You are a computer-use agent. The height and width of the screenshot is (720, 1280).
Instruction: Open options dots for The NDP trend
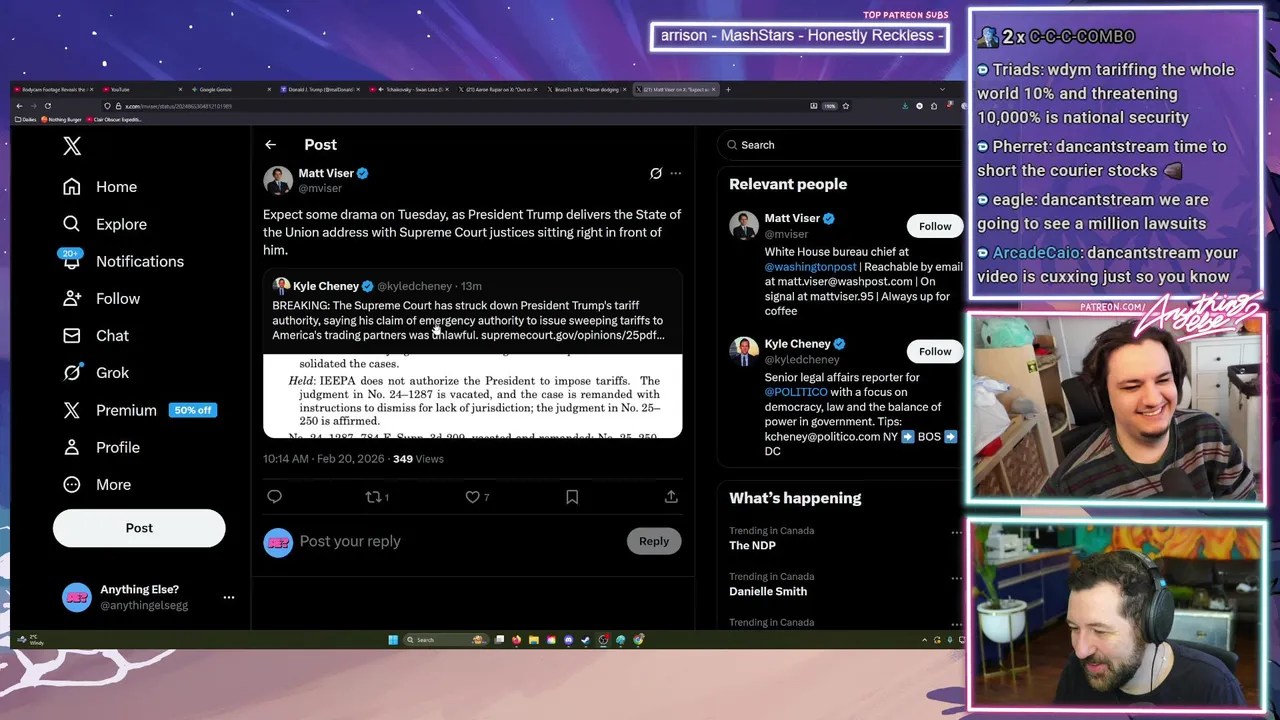click(x=956, y=532)
